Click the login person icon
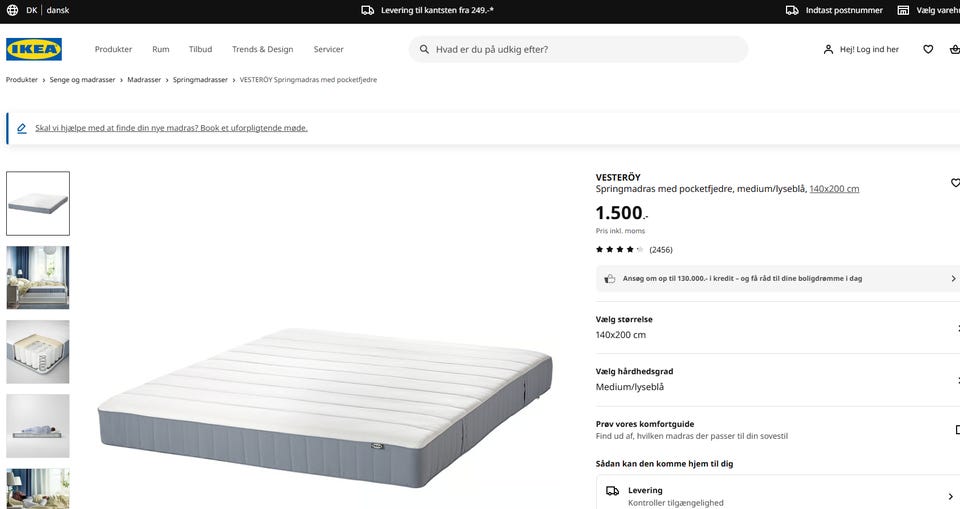This screenshot has width=960, height=509. click(x=828, y=49)
